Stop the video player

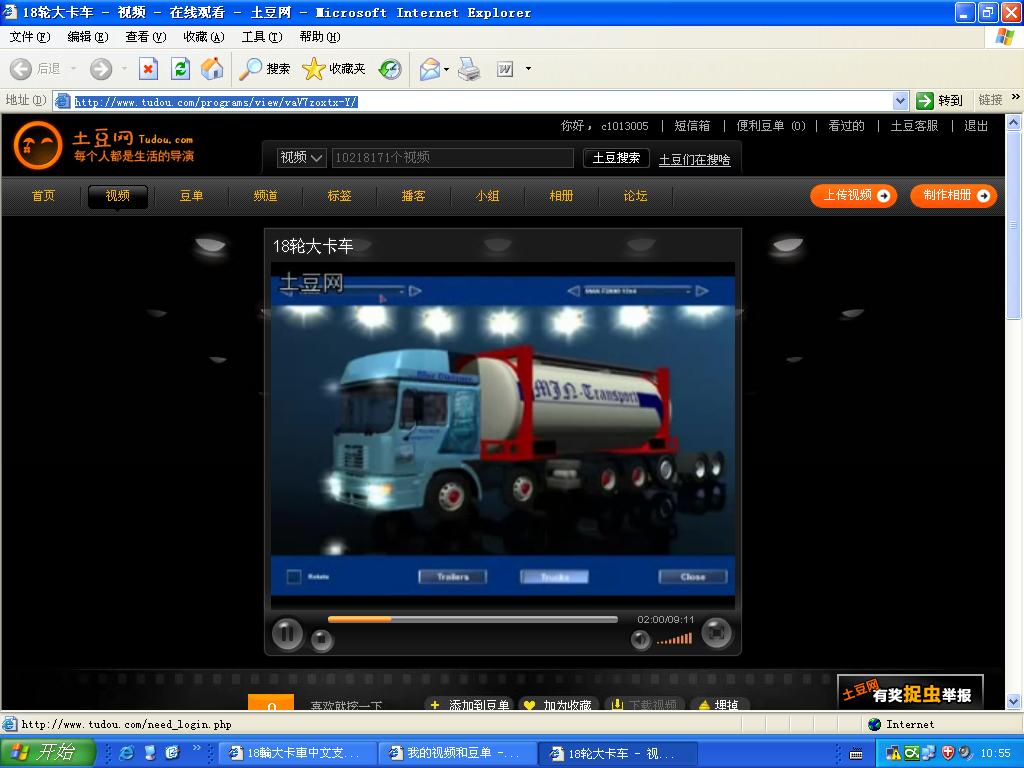point(322,641)
